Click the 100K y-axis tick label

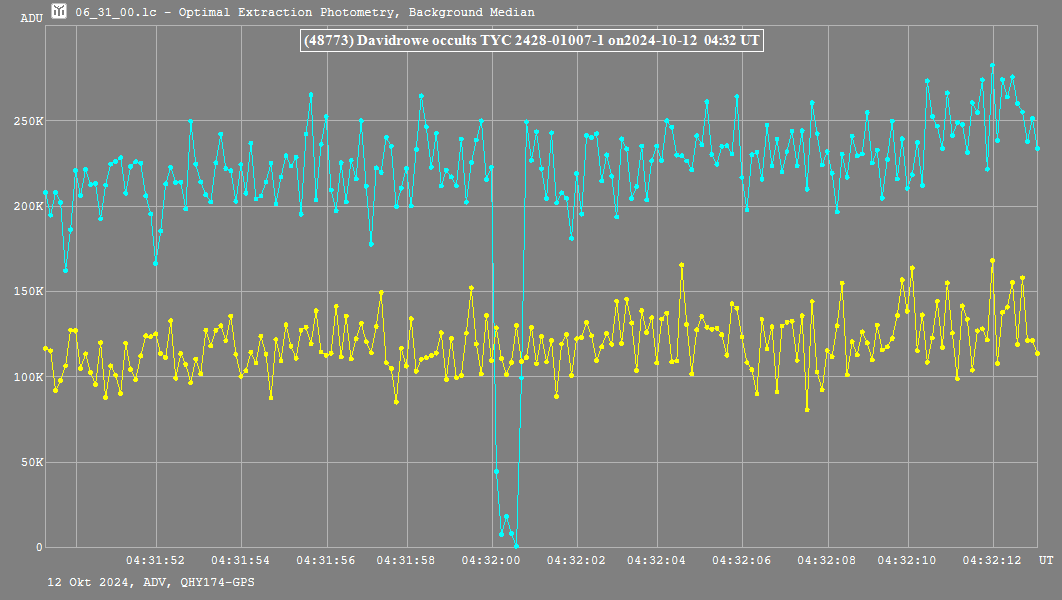click(x=28, y=377)
